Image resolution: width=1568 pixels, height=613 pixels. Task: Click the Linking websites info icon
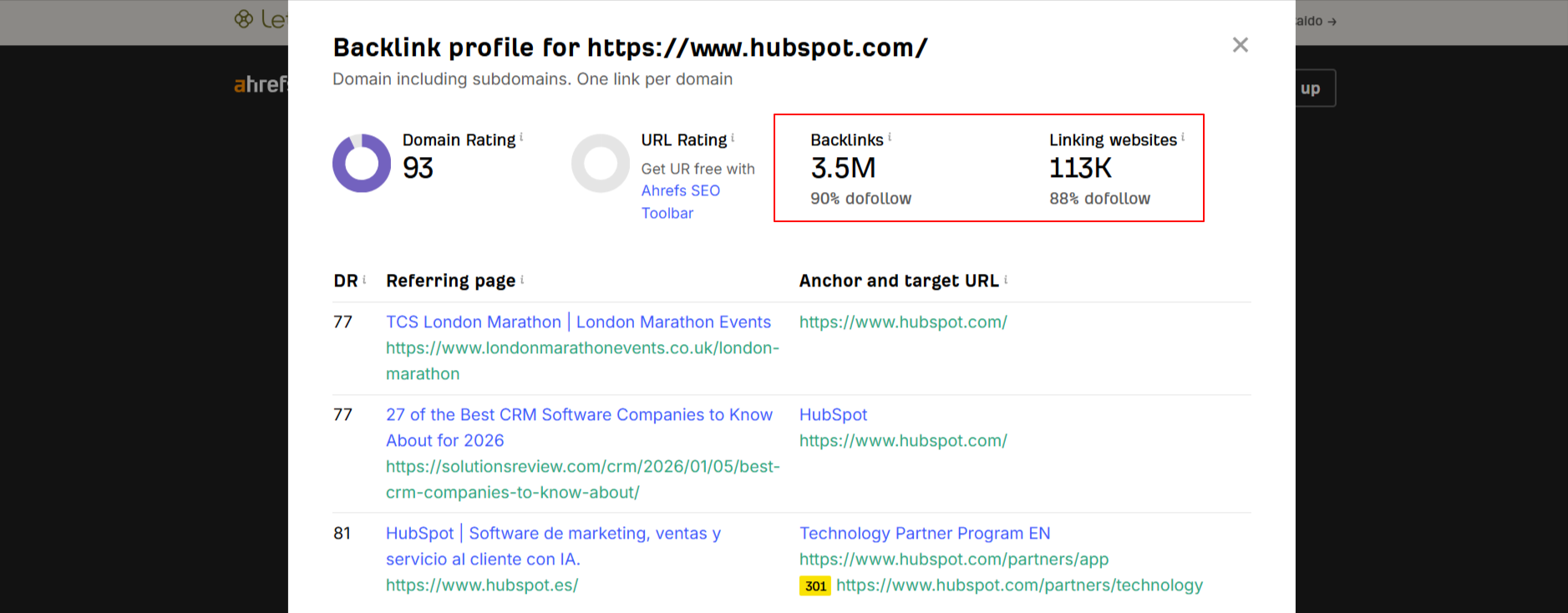(1183, 137)
